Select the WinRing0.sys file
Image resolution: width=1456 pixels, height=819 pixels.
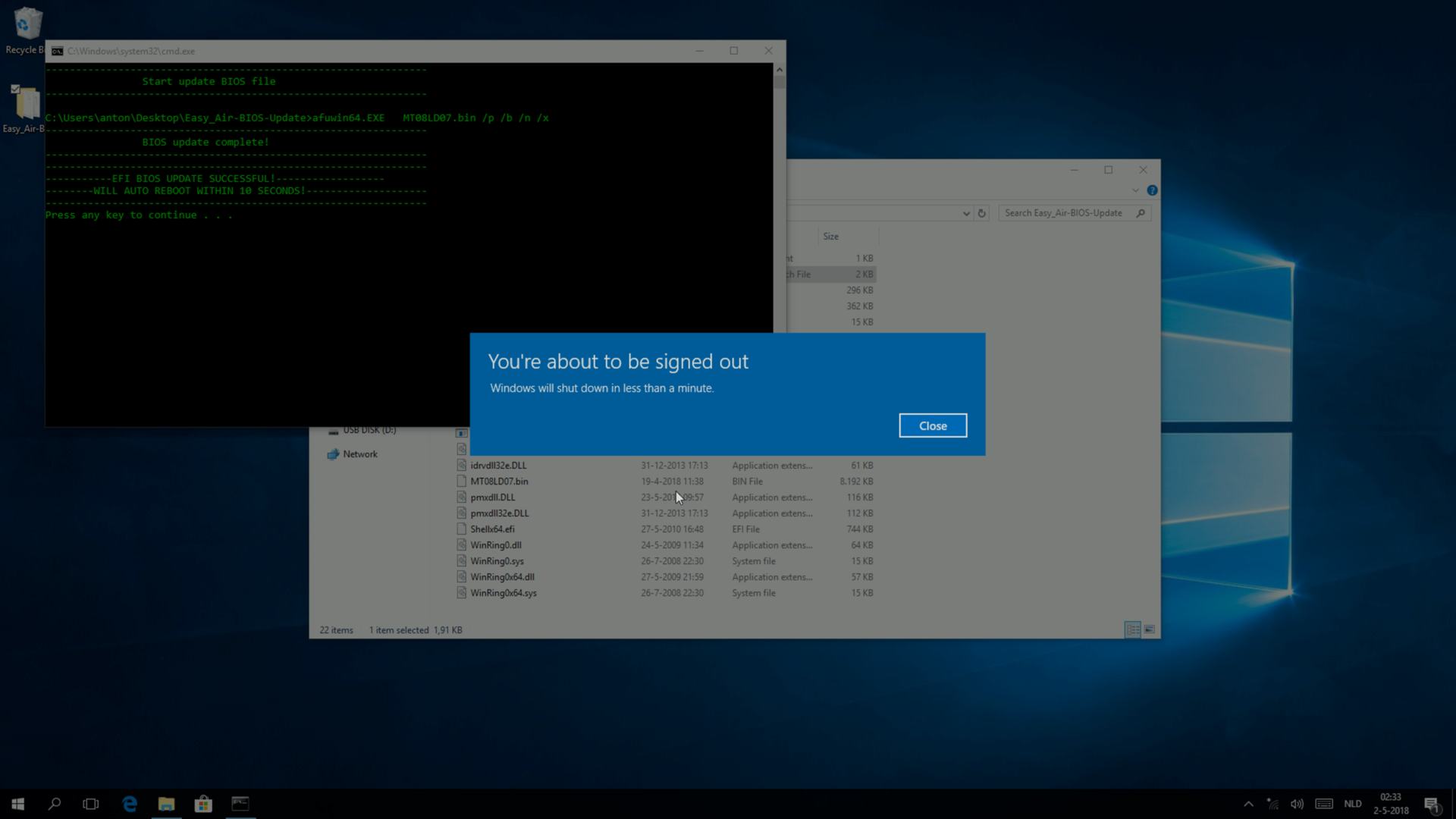click(x=497, y=561)
